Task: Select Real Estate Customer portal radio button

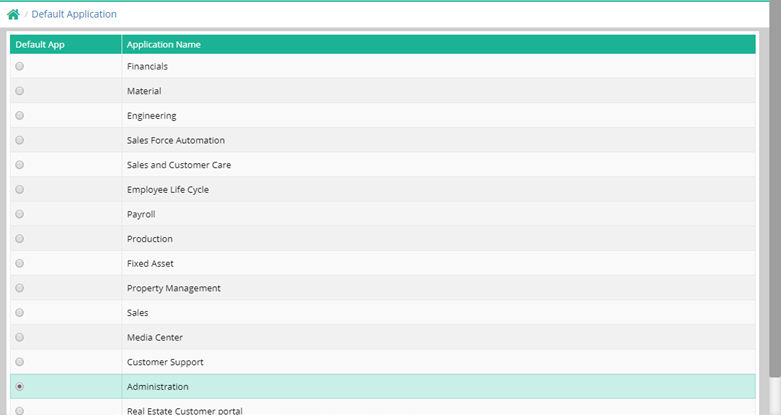Action: pyautogui.click(x=20, y=410)
